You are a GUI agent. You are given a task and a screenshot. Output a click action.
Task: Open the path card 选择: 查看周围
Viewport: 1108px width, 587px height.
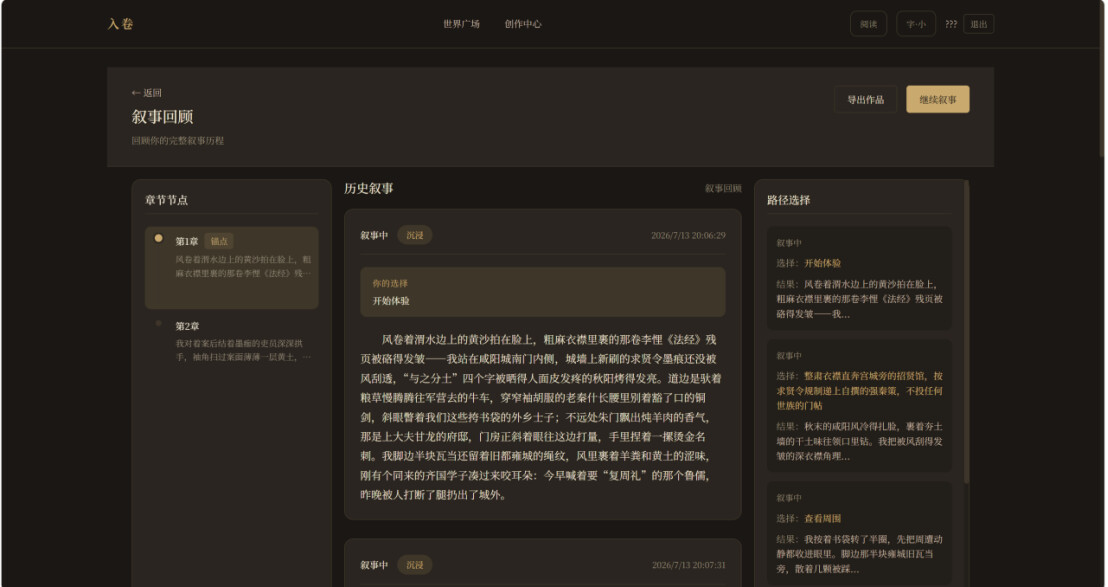[859, 535]
